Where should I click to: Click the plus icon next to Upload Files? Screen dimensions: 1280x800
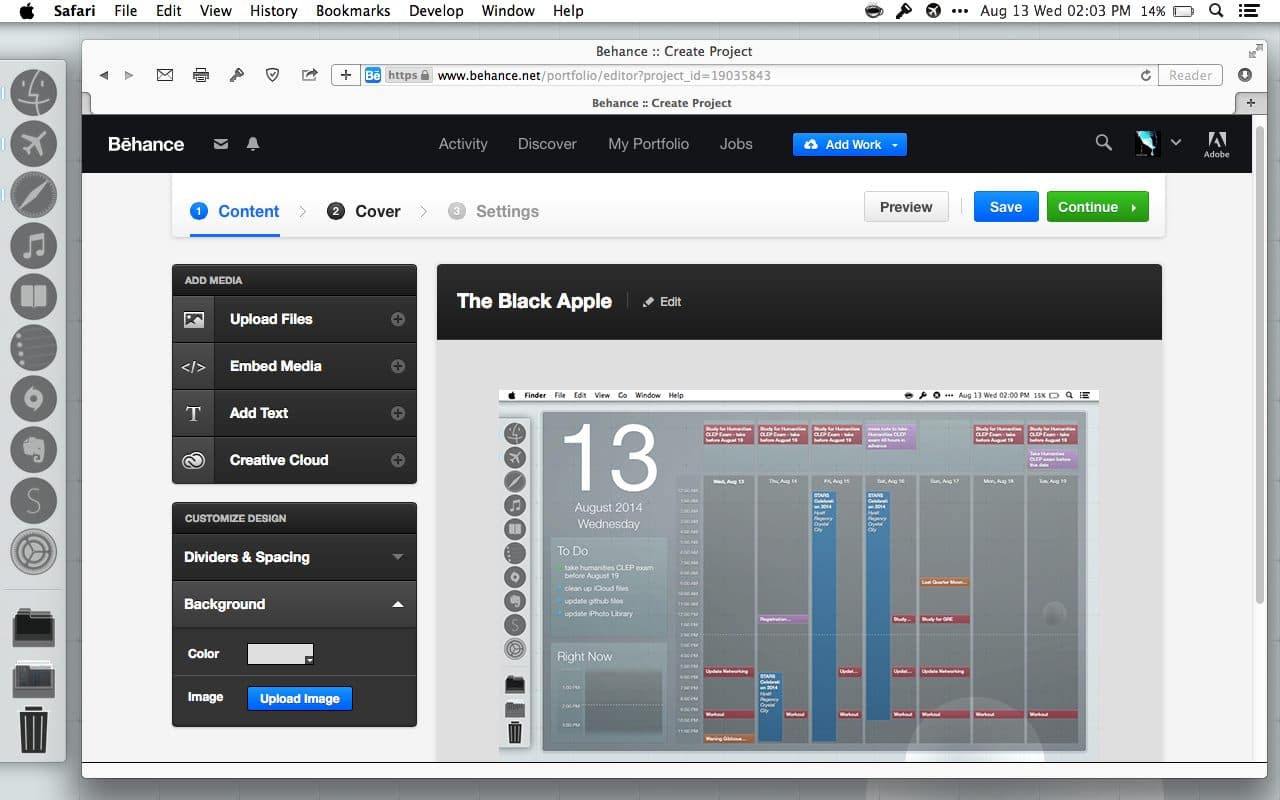(x=397, y=319)
